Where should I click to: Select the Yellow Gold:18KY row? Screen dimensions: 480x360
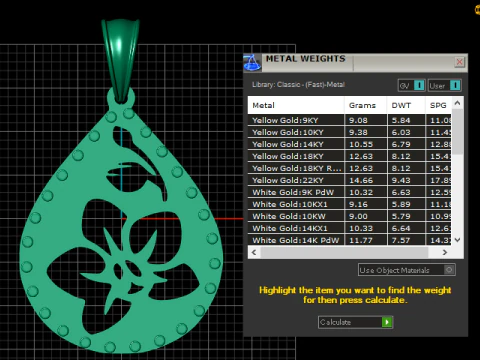point(349,156)
